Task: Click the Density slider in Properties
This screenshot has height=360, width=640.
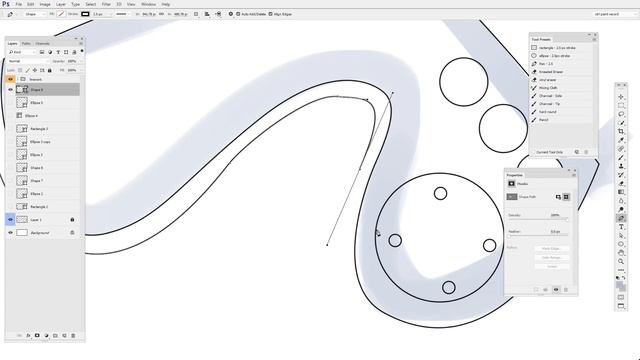Action: click(x=538, y=219)
